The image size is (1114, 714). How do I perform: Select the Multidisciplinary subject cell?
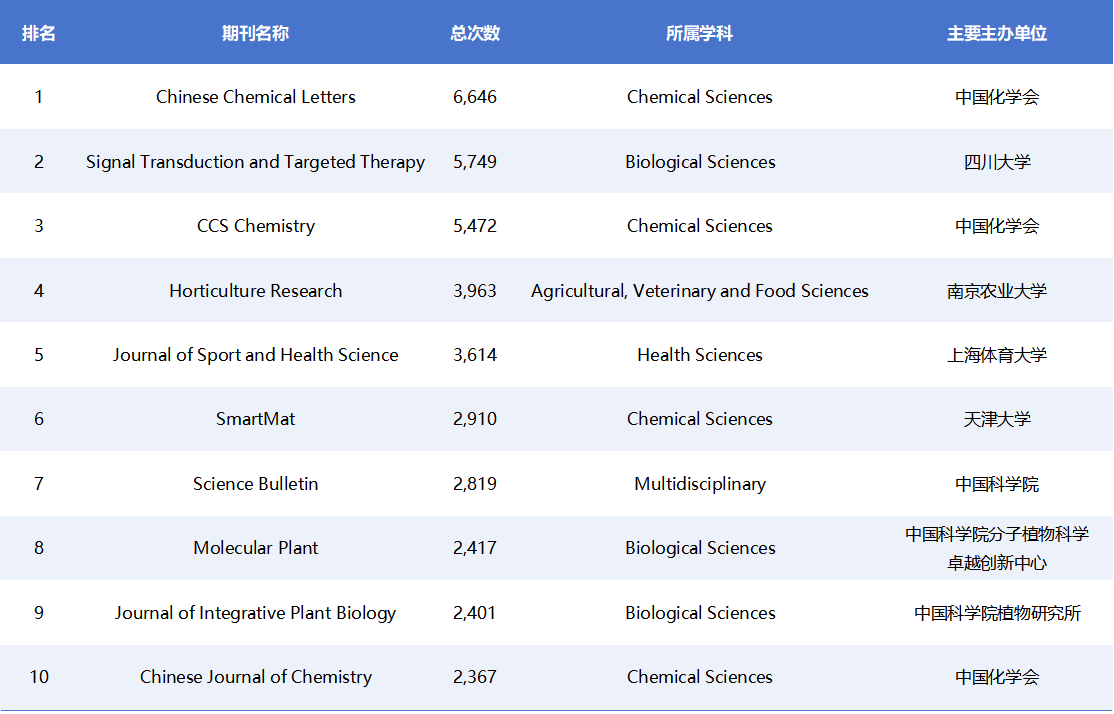699,484
